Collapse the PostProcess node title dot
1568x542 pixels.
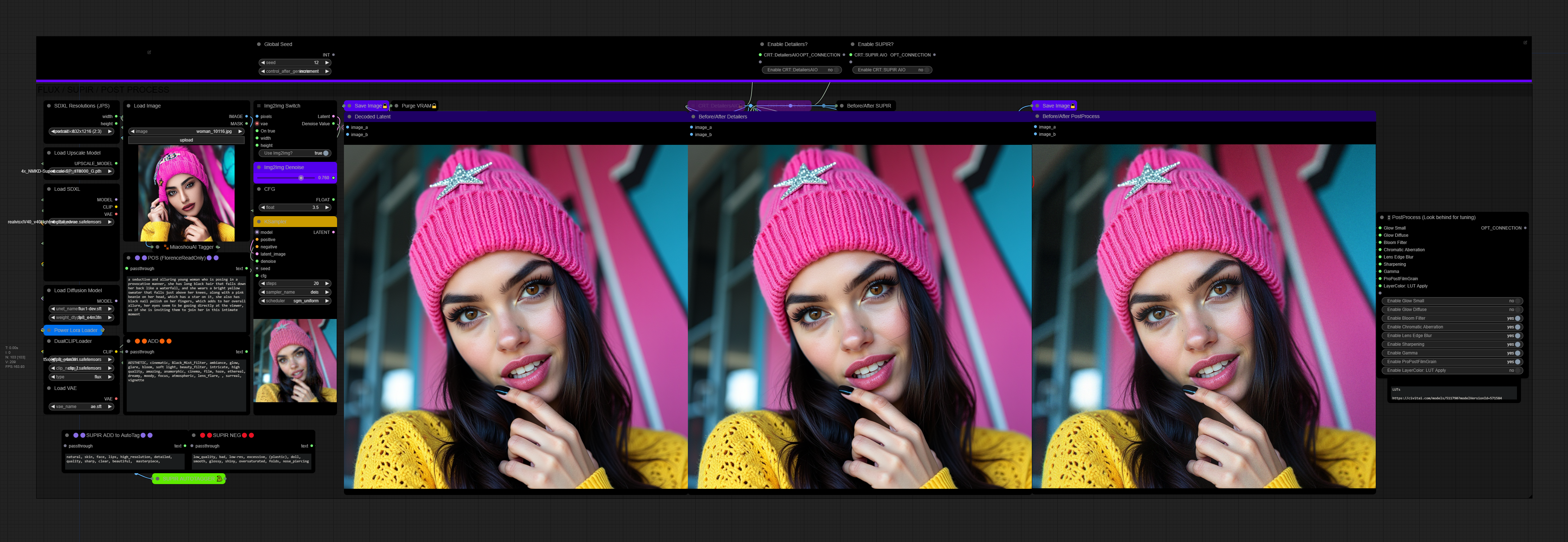1382,217
